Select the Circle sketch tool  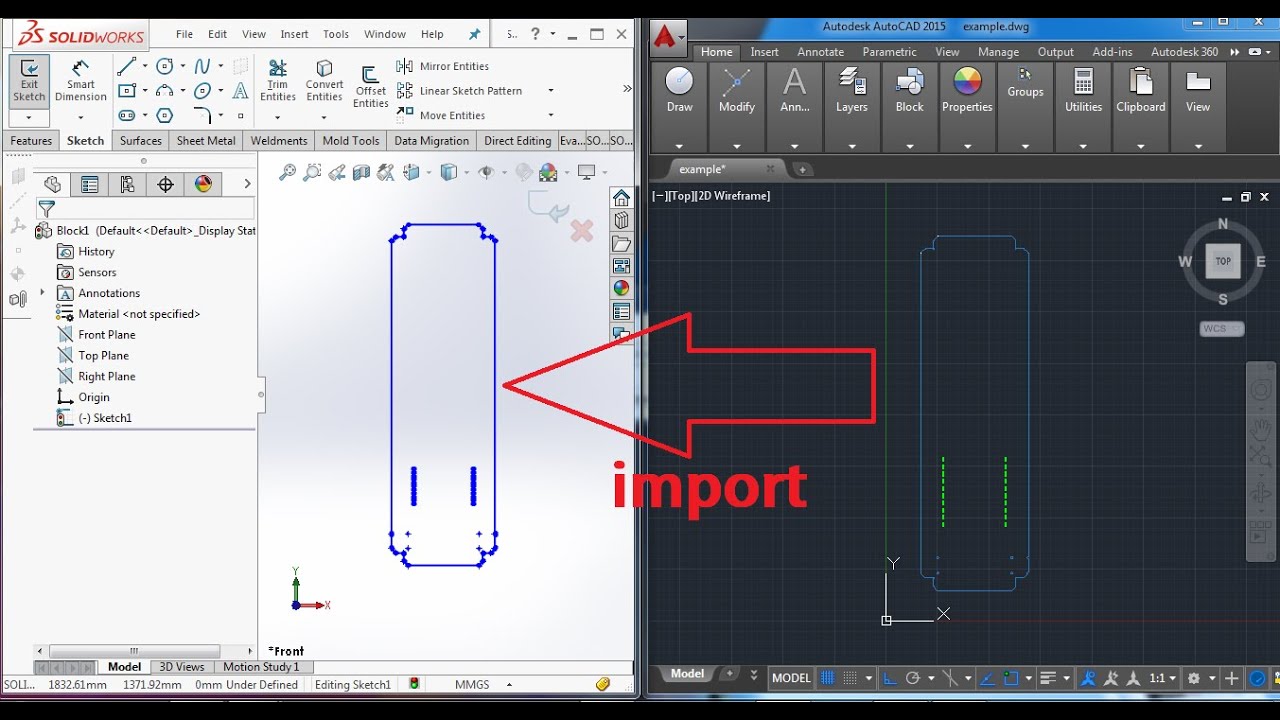[x=164, y=67]
